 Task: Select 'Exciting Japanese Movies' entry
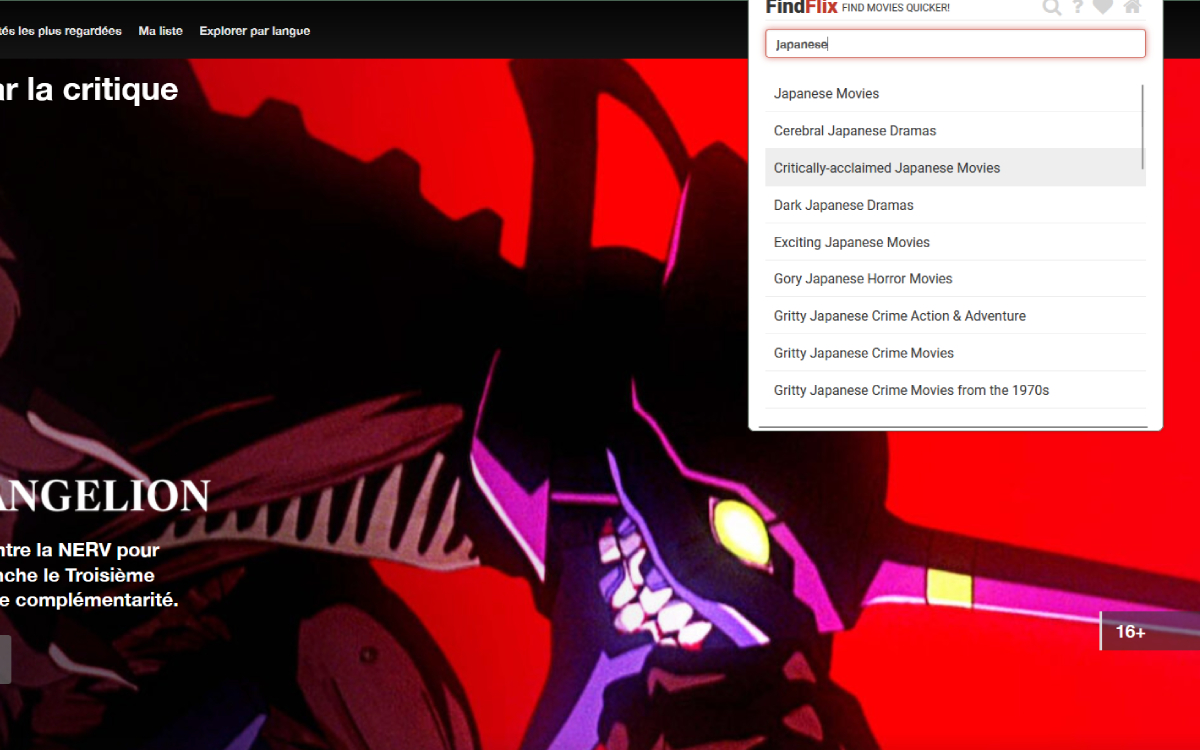pos(955,242)
